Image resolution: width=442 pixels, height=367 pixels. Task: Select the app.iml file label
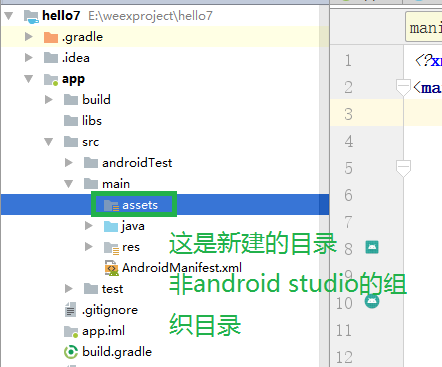pos(103,331)
